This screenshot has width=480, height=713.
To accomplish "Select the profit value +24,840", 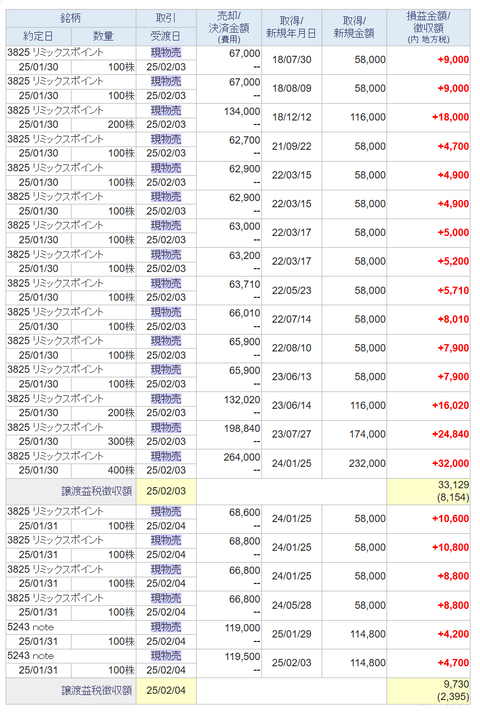I will click(450, 434).
